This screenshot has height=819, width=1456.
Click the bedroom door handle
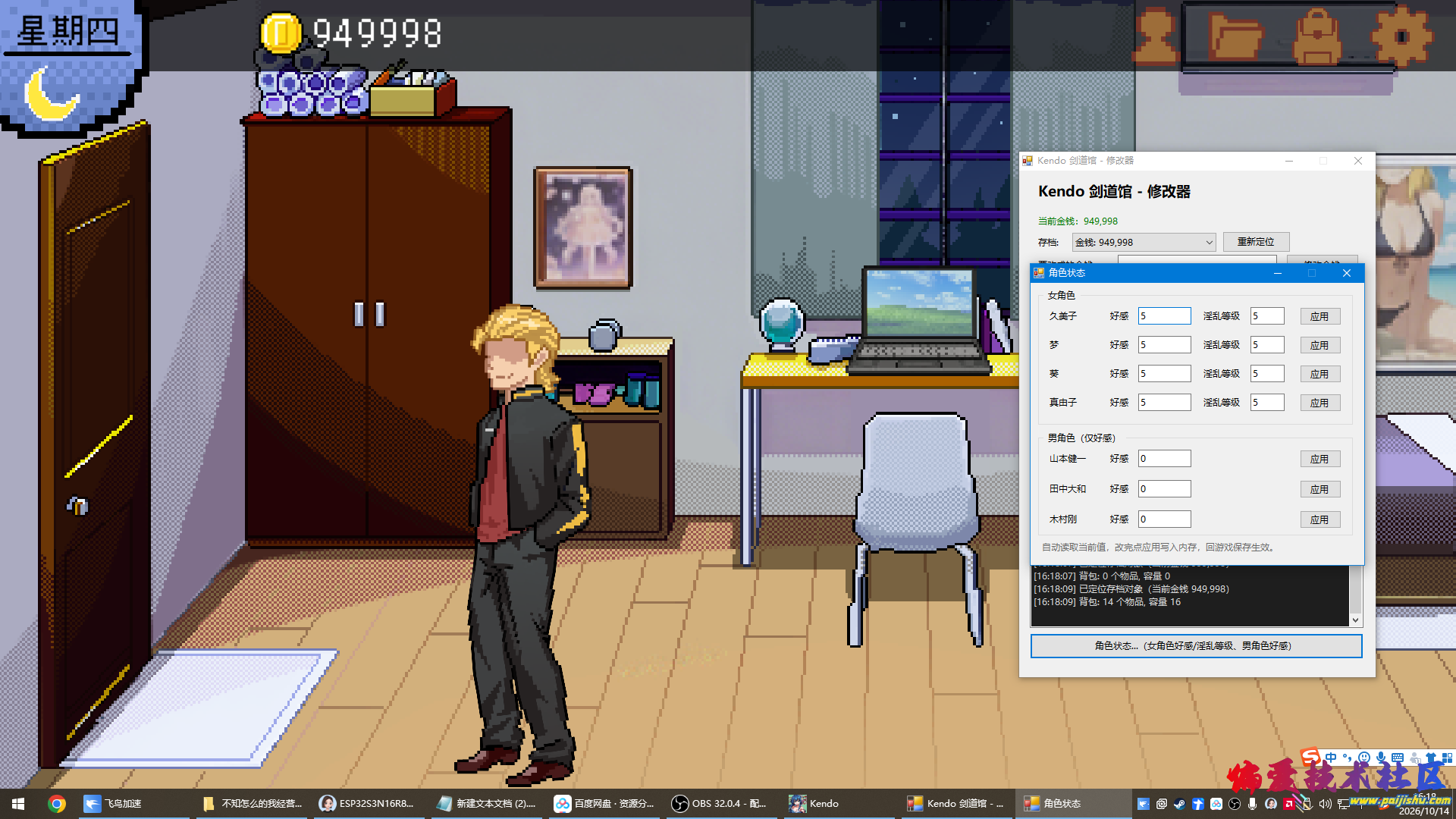77,505
